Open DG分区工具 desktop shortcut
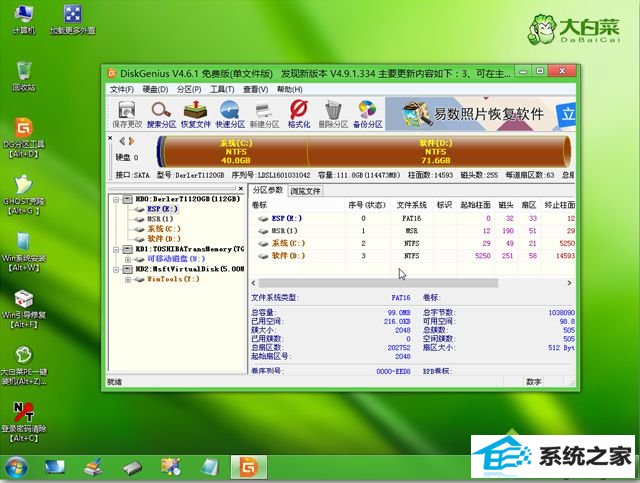Screen dimensions: 640x483 pyautogui.click(x=24, y=138)
